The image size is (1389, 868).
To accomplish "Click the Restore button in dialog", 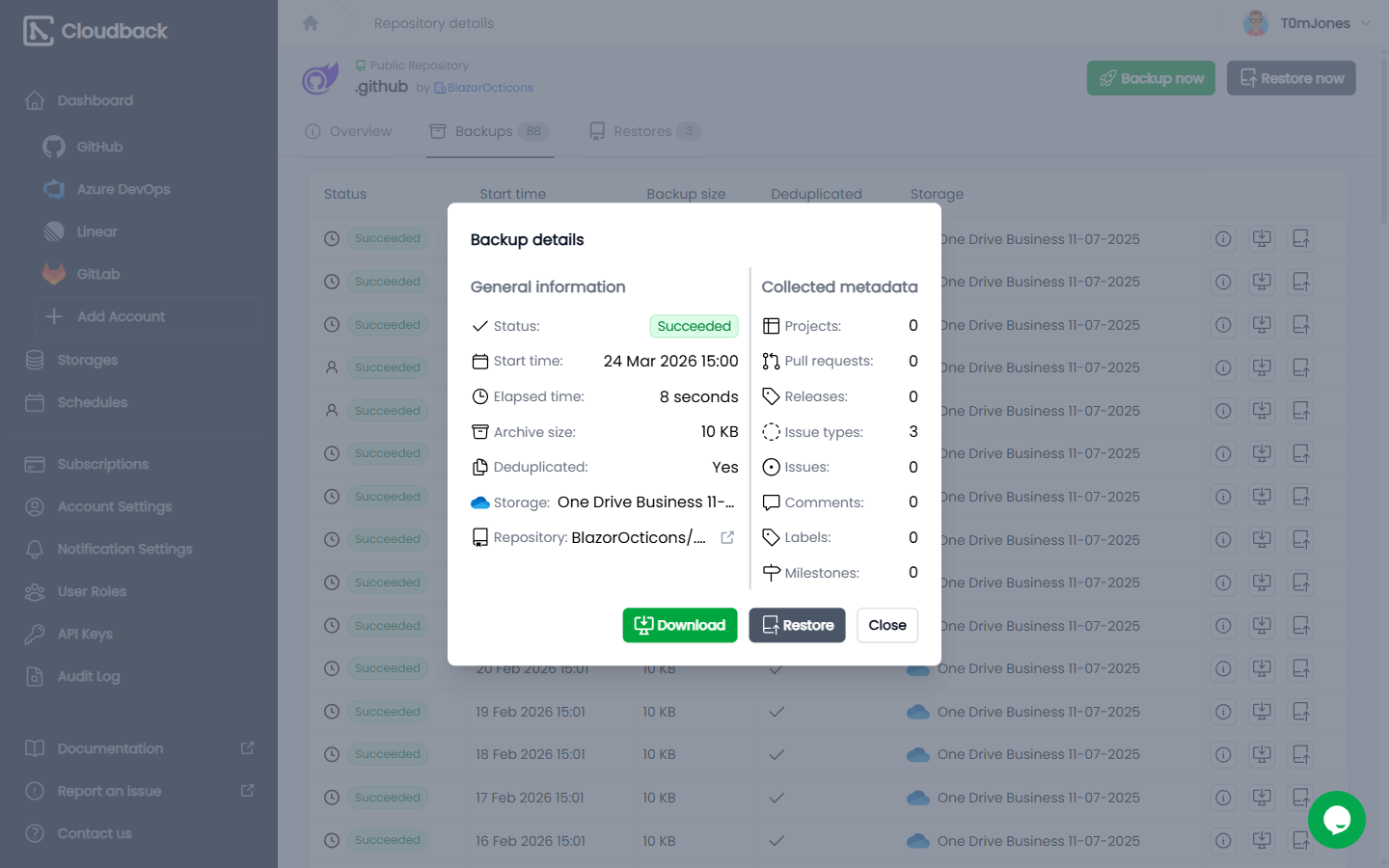I will coord(797,625).
